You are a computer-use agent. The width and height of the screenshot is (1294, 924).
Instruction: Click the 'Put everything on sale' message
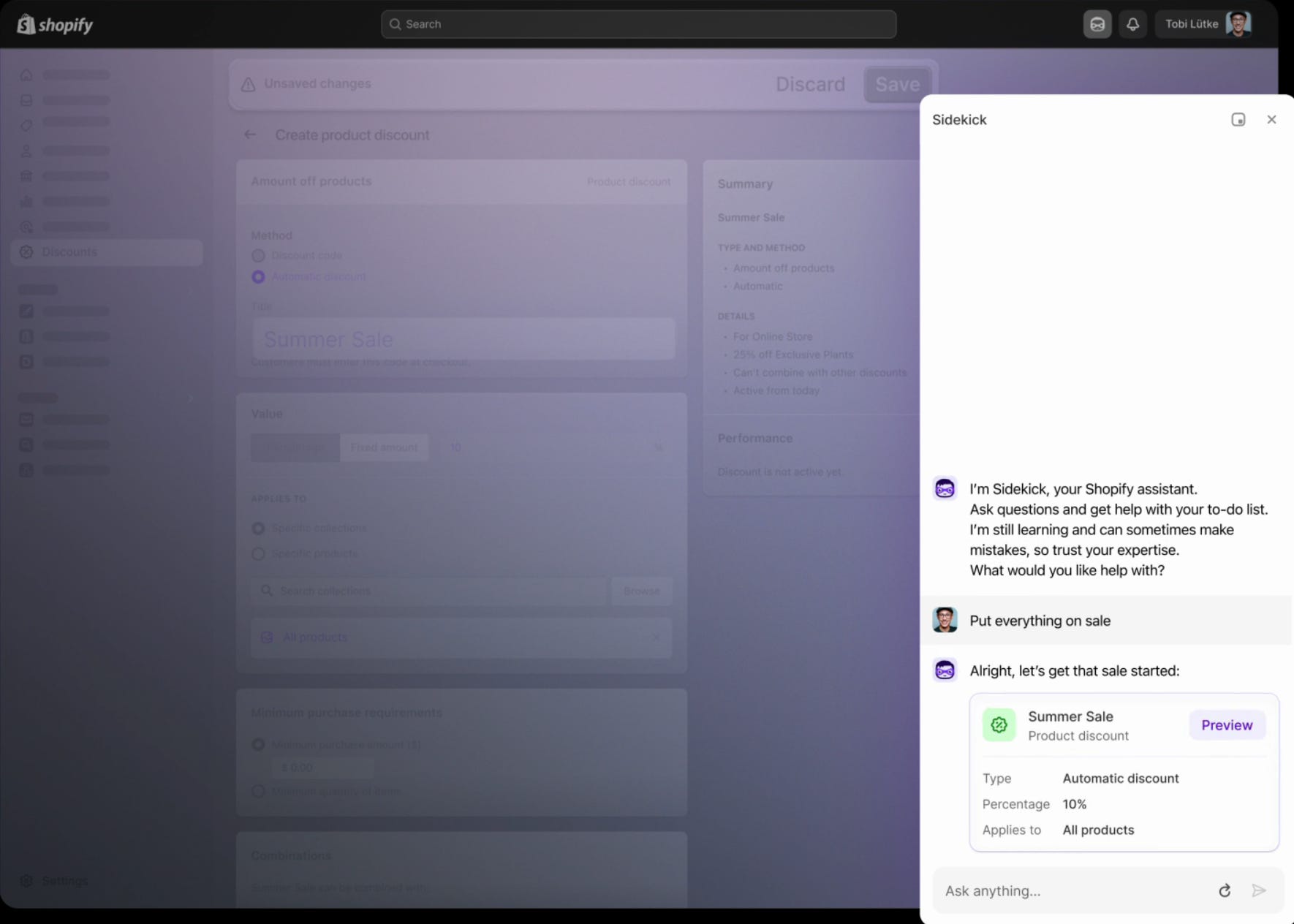click(x=1040, y=621)
